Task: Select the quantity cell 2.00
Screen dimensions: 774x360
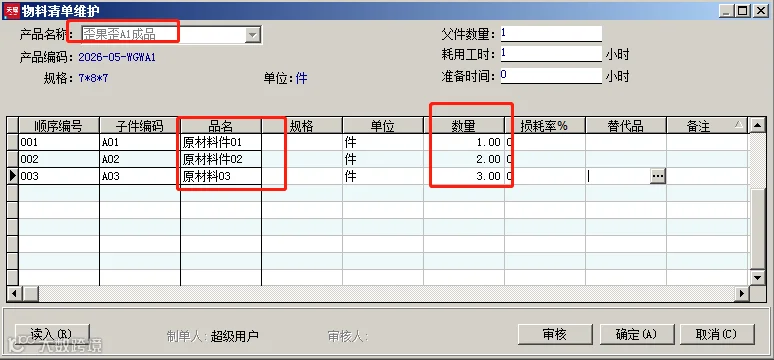Action: (464, 160)
